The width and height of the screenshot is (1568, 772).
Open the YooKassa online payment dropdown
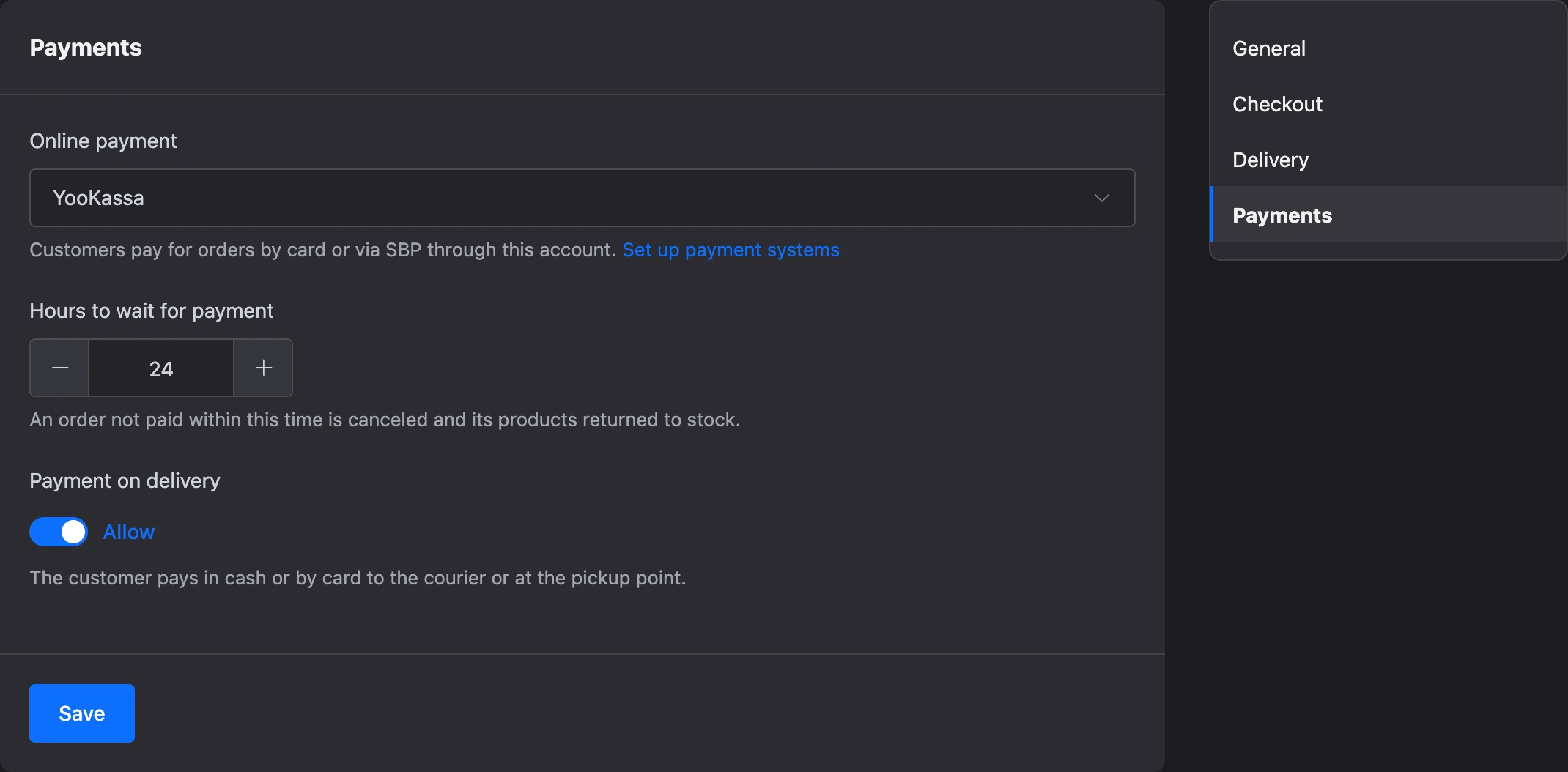click(x=582, y=198)
